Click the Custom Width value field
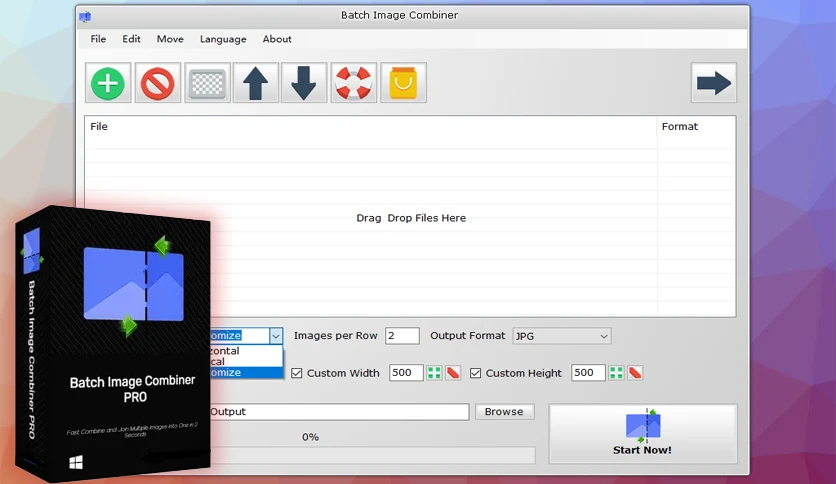The height and width of the screenshot is (484, 836). pos(406,373)
